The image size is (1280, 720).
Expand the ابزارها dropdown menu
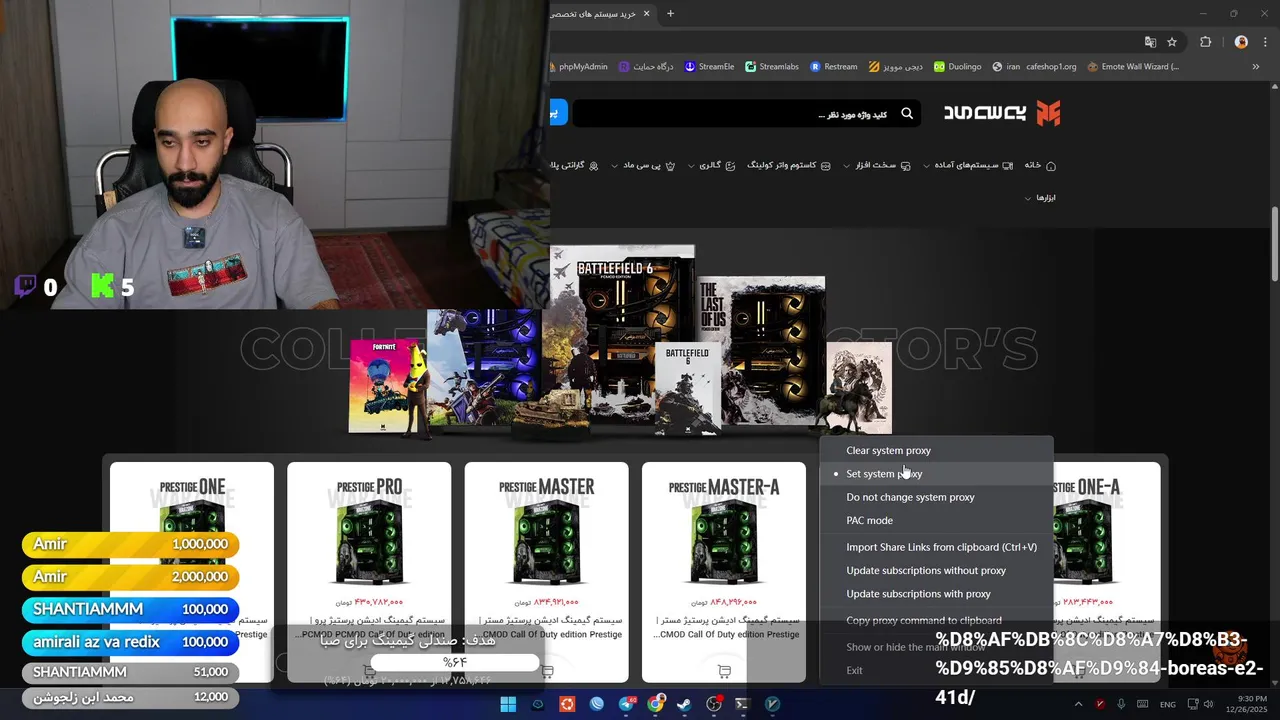pyautogui.click(x=1040, y=198)
